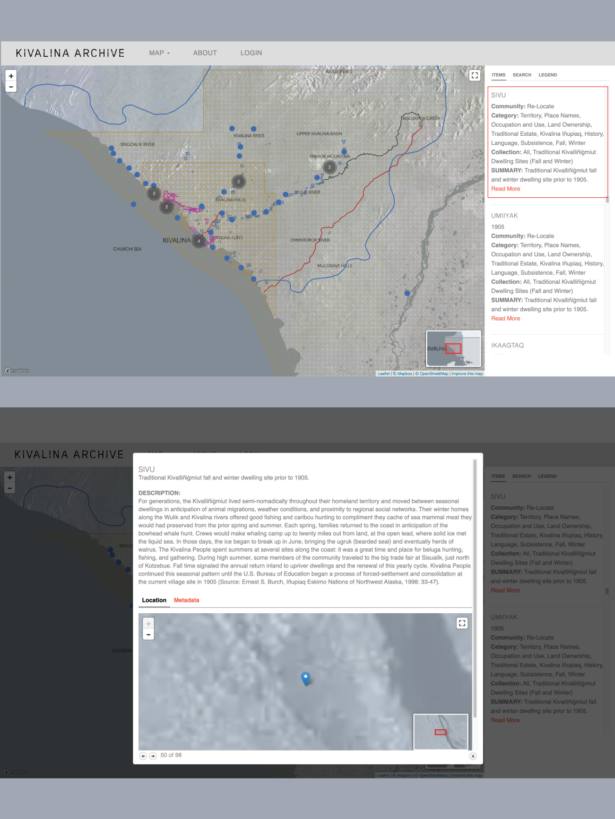
Task: Toggle fullscreen on the SIVU popup map
Action: (462, 623)
